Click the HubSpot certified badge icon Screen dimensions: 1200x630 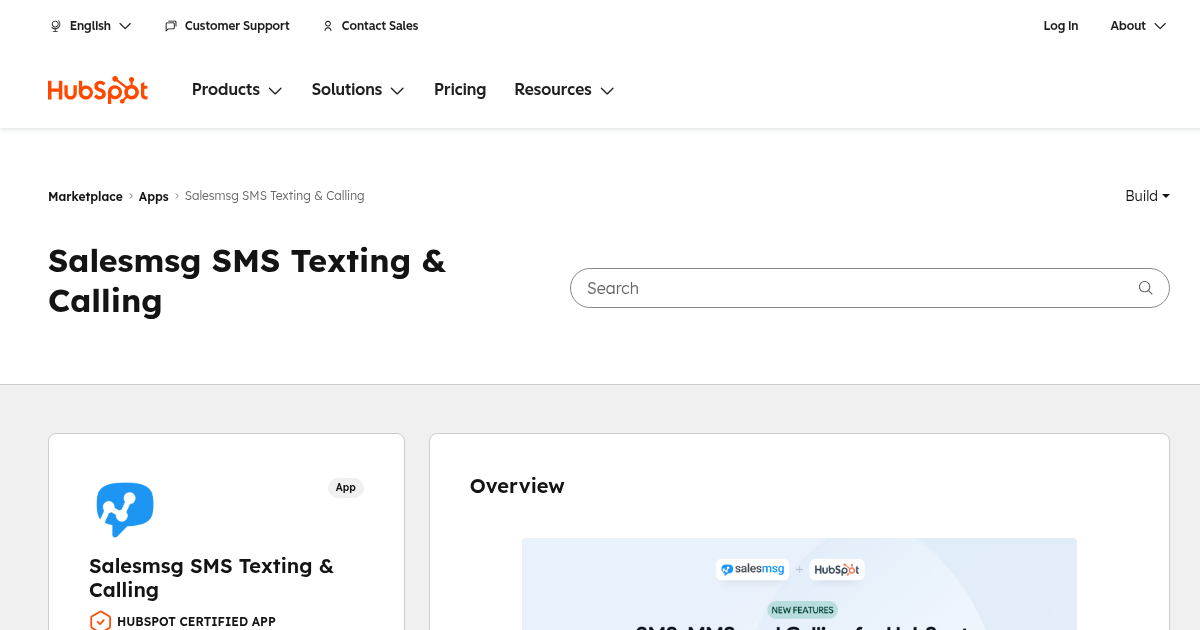100,621
